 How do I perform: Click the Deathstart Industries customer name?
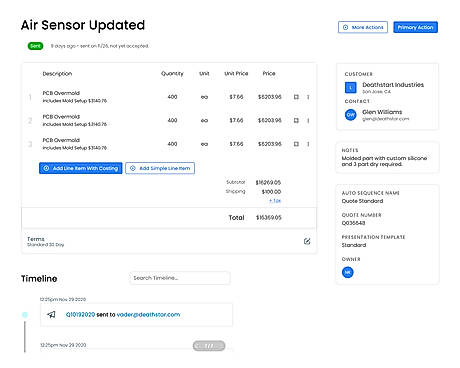[x=393, y=85]
